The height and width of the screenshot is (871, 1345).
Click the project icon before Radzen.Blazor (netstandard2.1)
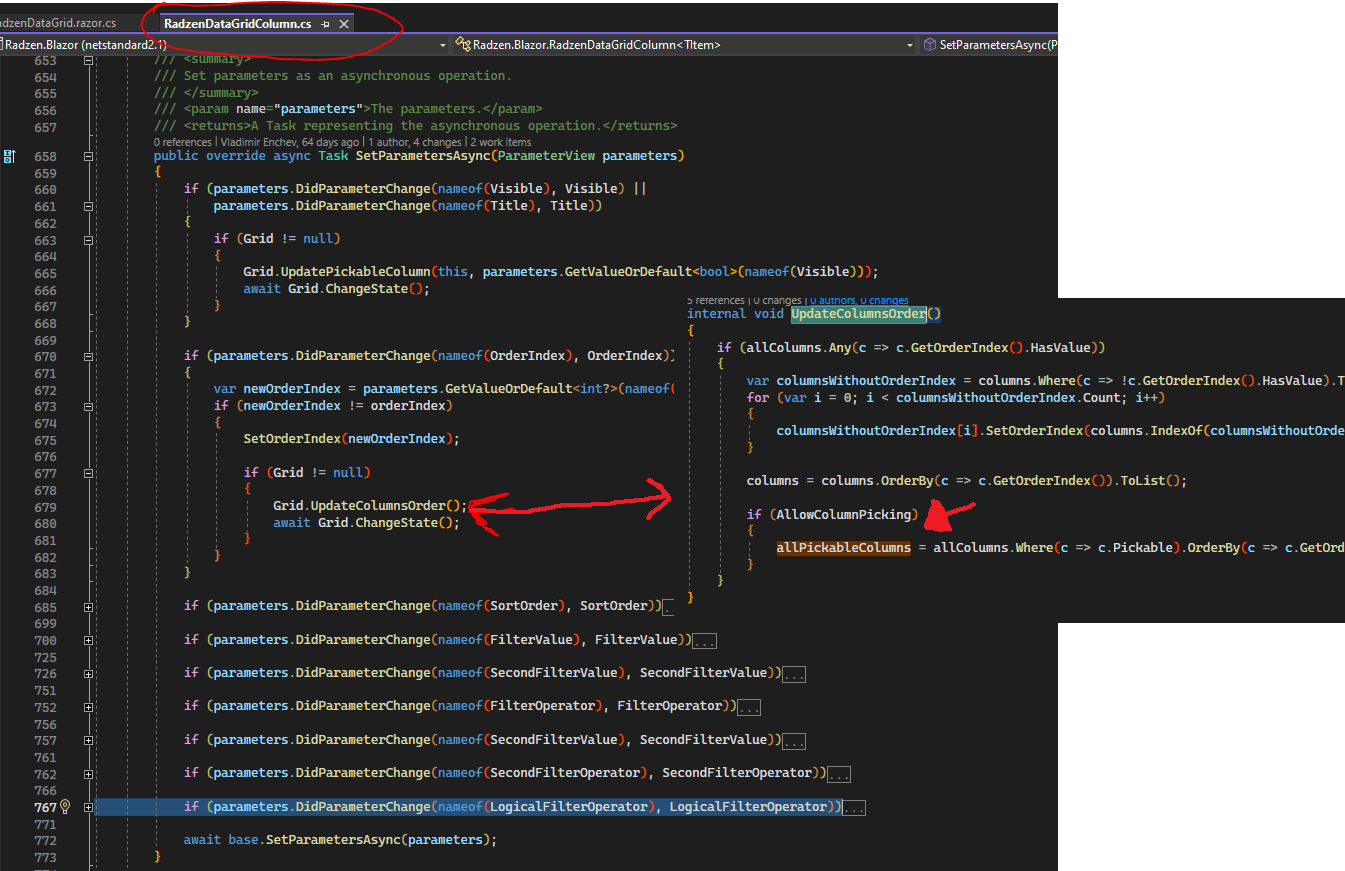[5, 44]
